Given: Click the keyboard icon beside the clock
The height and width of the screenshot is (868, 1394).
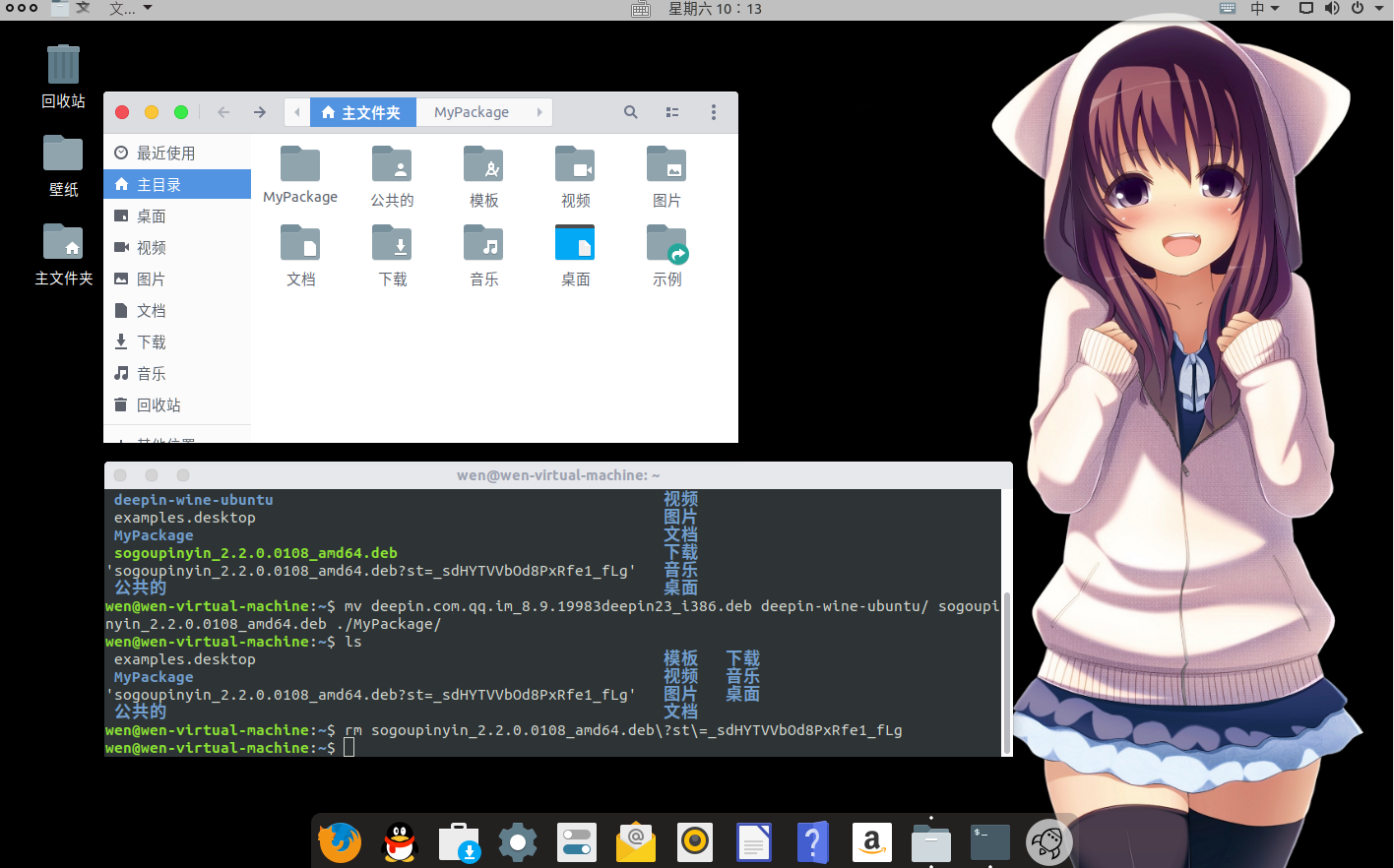Looking at the screenshot, I should click(641, 9).
